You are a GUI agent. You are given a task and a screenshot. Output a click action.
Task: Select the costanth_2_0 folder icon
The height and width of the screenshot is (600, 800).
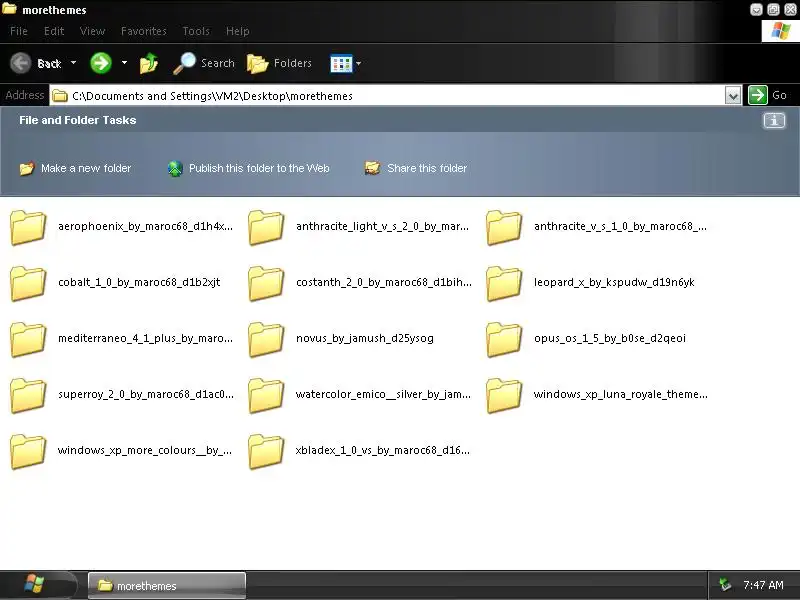(x=266, y=283)
